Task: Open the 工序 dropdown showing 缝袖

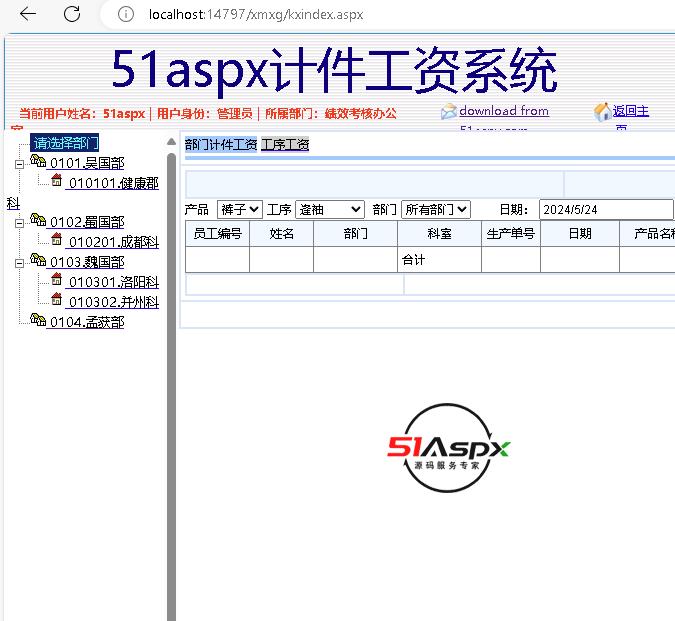Action: click(x=329, y=209)
